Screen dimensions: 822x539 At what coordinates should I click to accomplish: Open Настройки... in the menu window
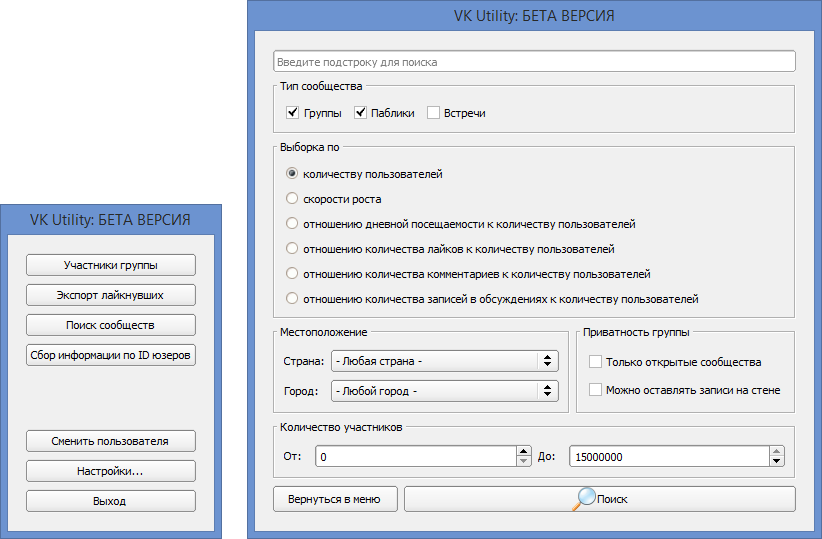(x=111, y=471)
